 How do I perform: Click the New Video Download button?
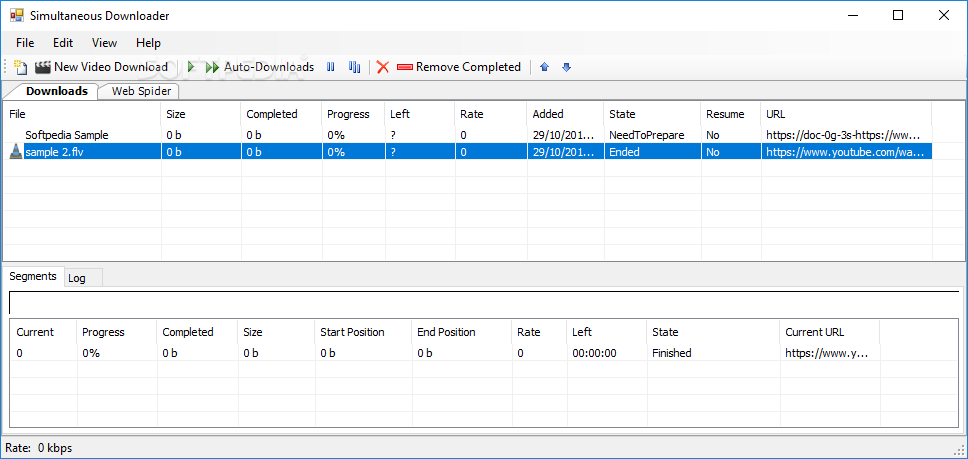[x=102, y=67]
